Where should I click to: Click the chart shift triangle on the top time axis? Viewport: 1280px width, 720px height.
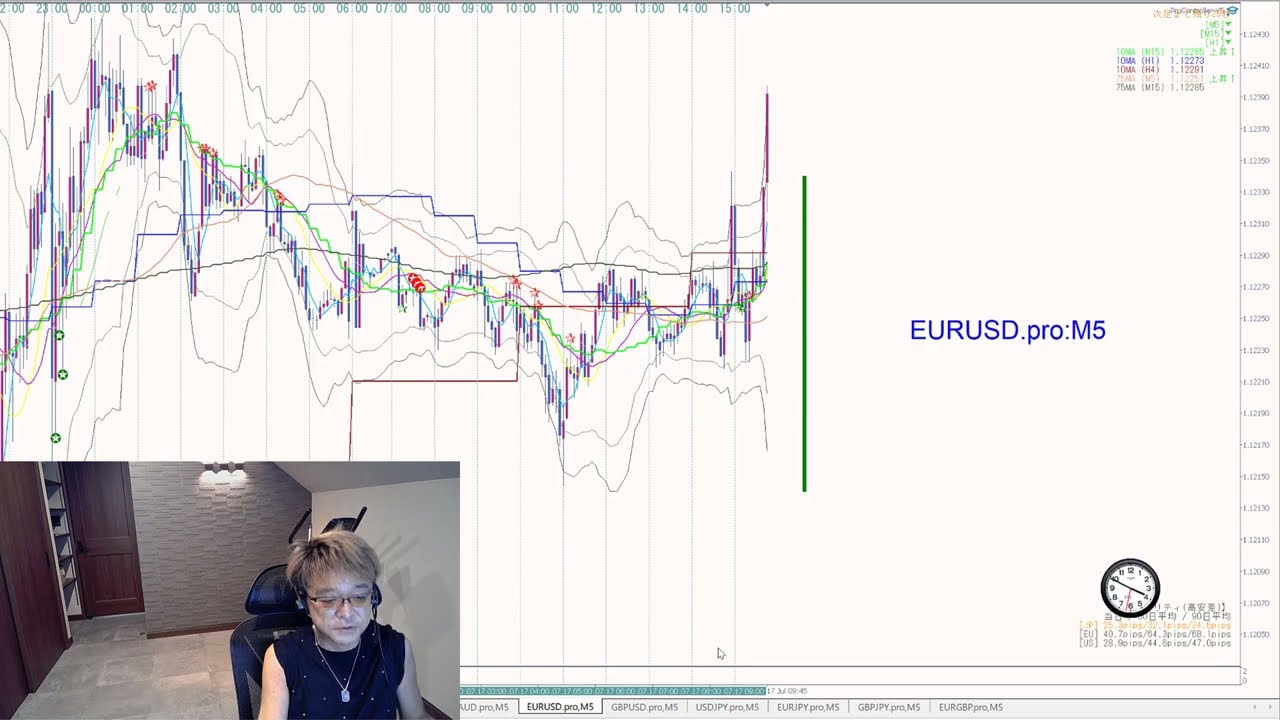click(x=767, y=5)
